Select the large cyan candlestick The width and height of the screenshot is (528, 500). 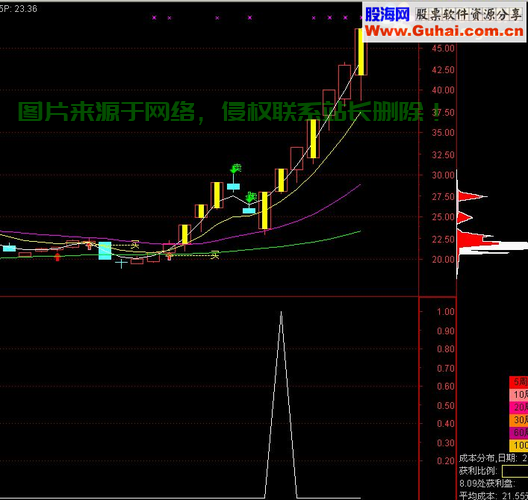[105, 251]
